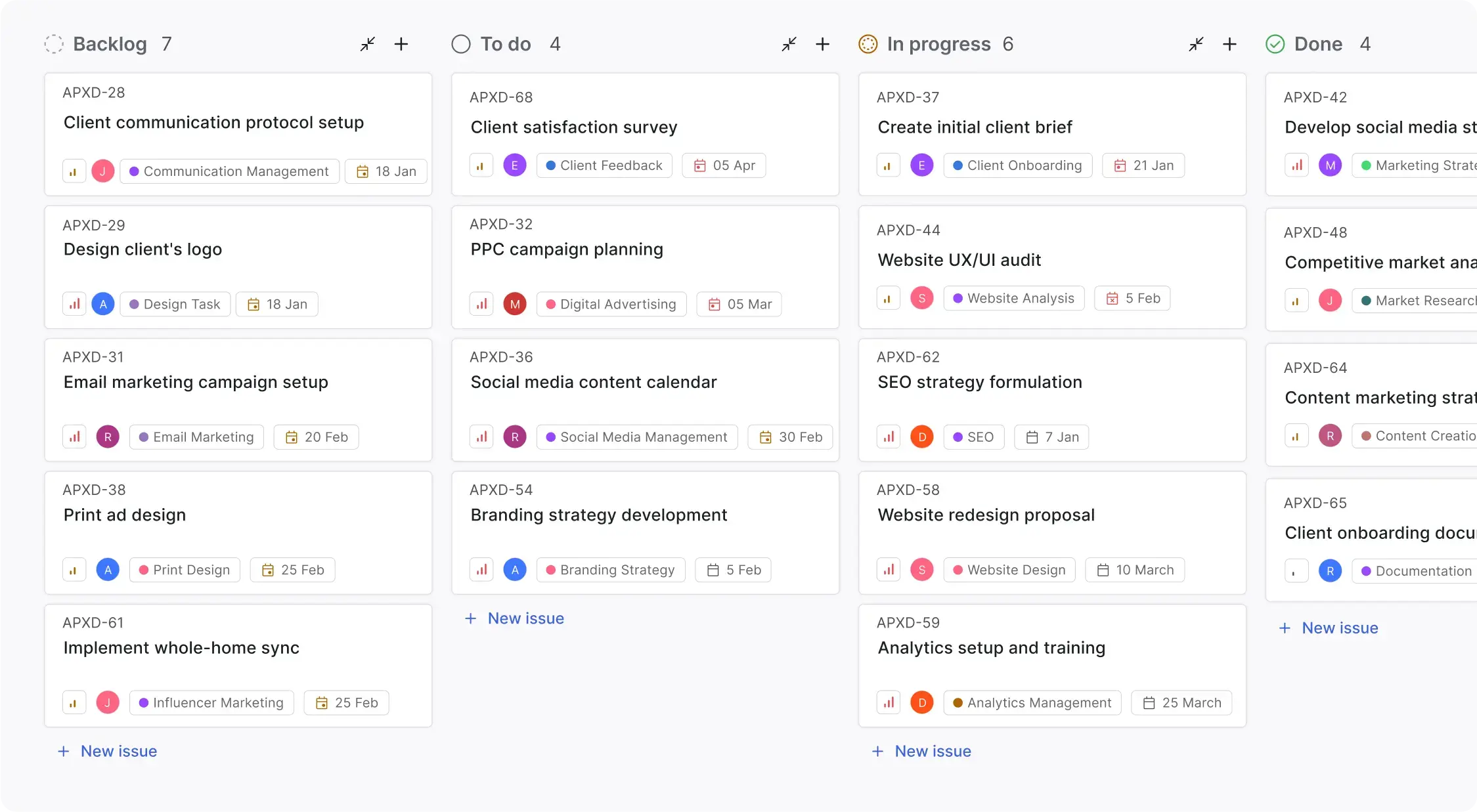Click the In progress spinner status icon
This screenshot has height=812, width=1477.
(x=868, y=43)
